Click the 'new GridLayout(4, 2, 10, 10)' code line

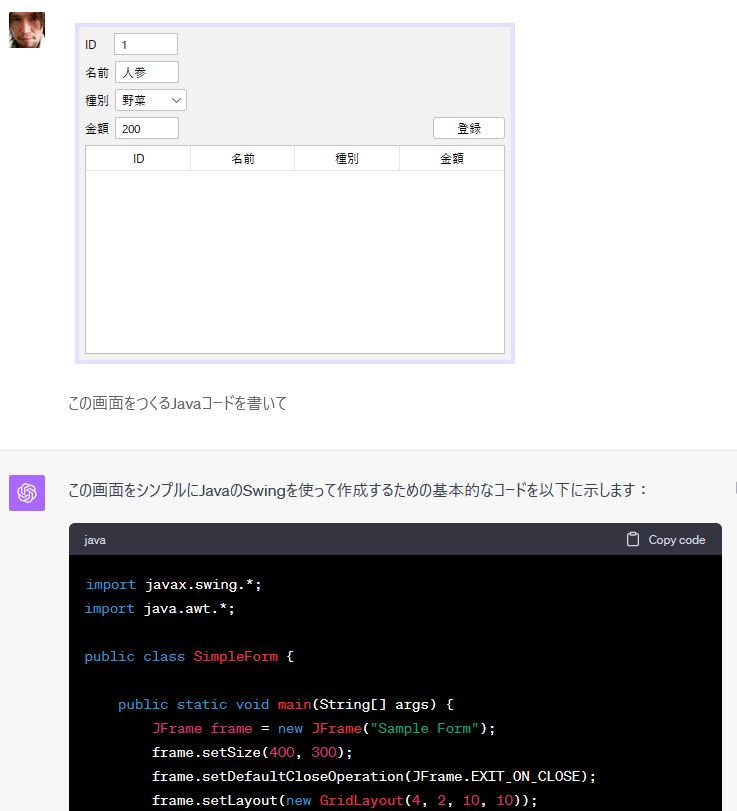tap(344, 801)
